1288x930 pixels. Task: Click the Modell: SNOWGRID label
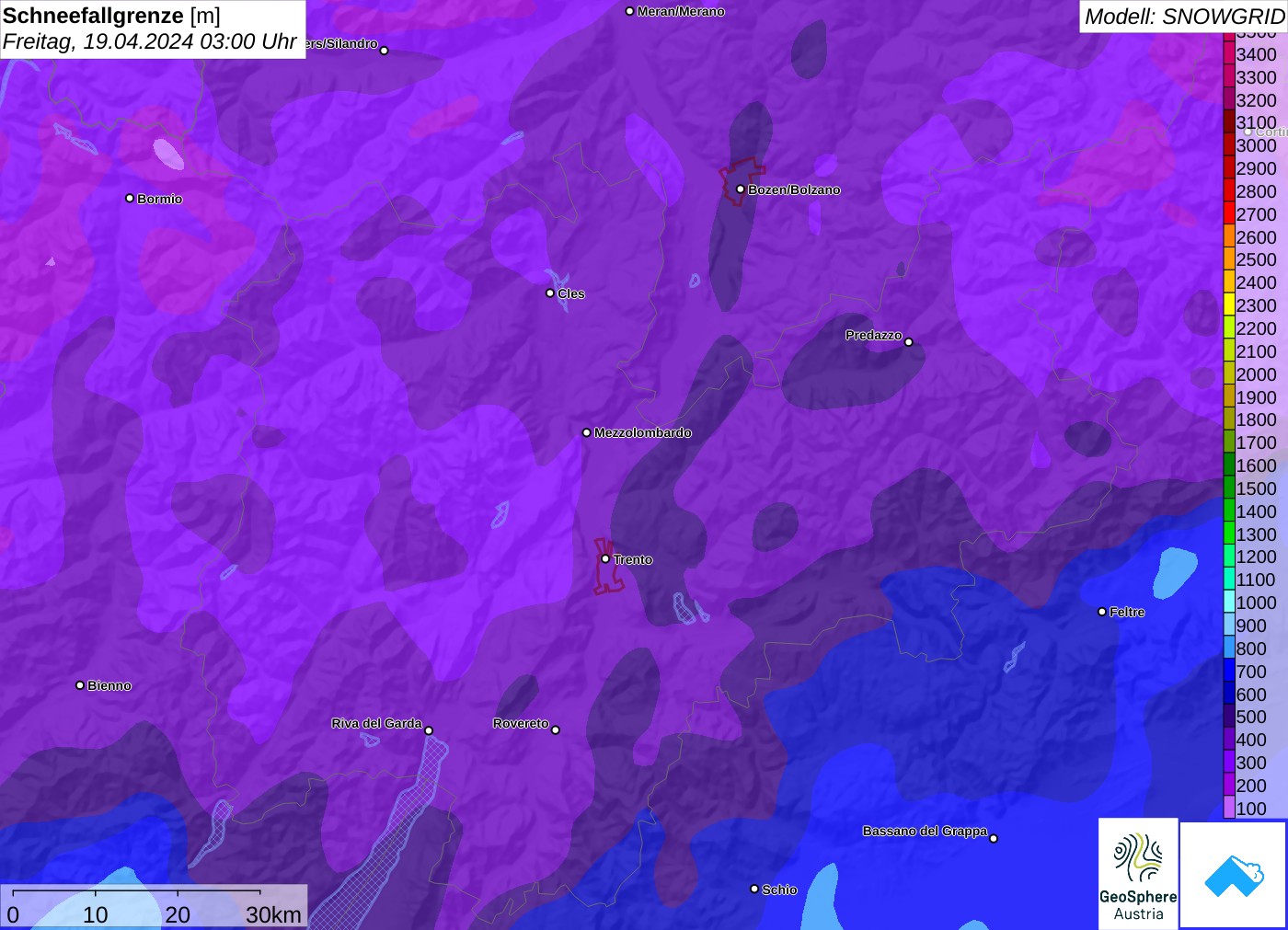[x=1184, y=17]
